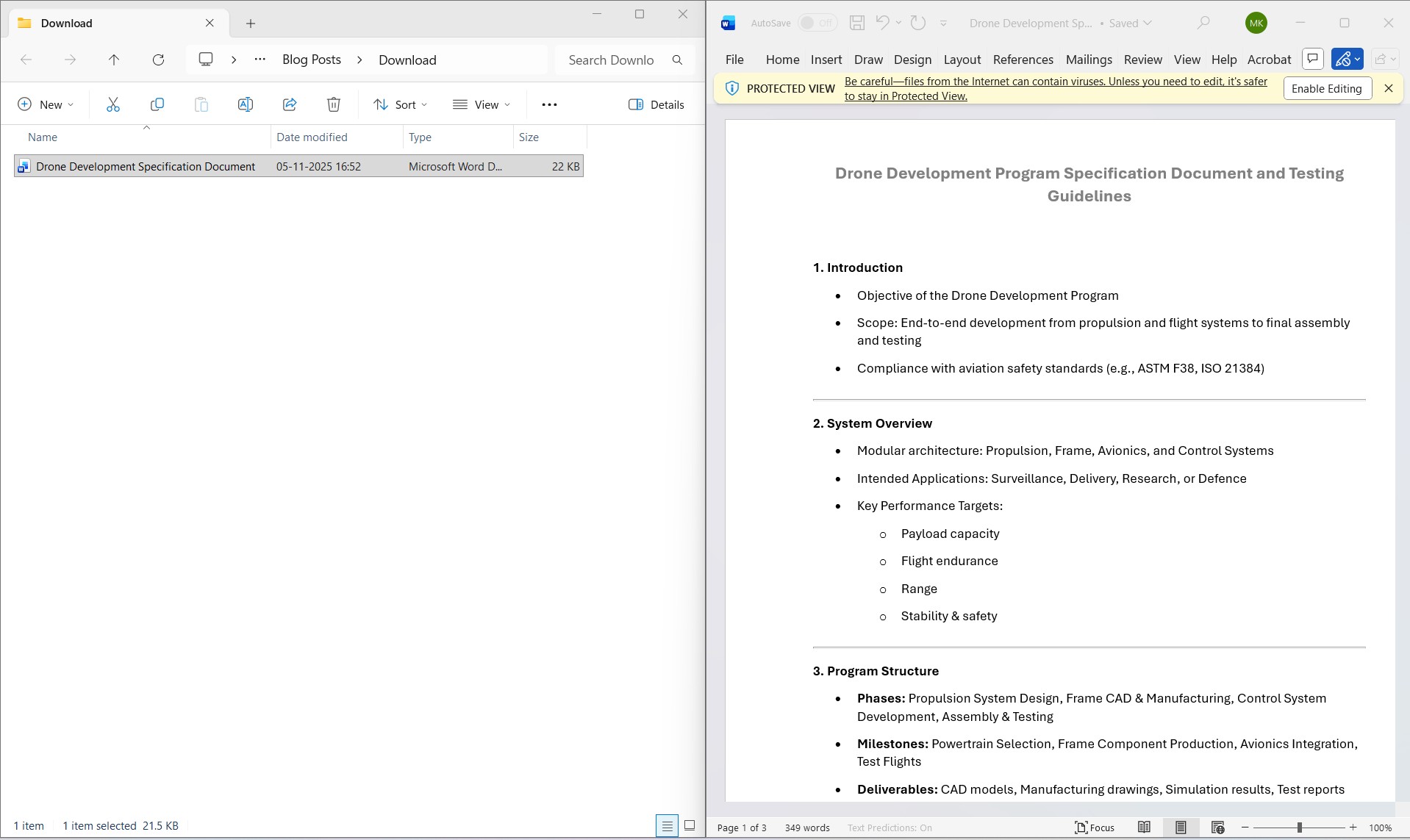Open the References ribbon tab
Viewport: 1410px width, 840px height.
(1023, 60)
